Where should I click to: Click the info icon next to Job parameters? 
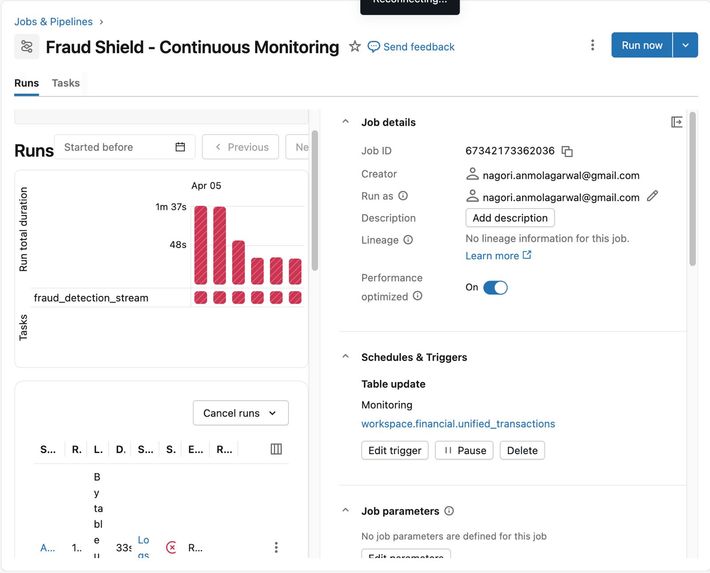click(x=449, y=511)
